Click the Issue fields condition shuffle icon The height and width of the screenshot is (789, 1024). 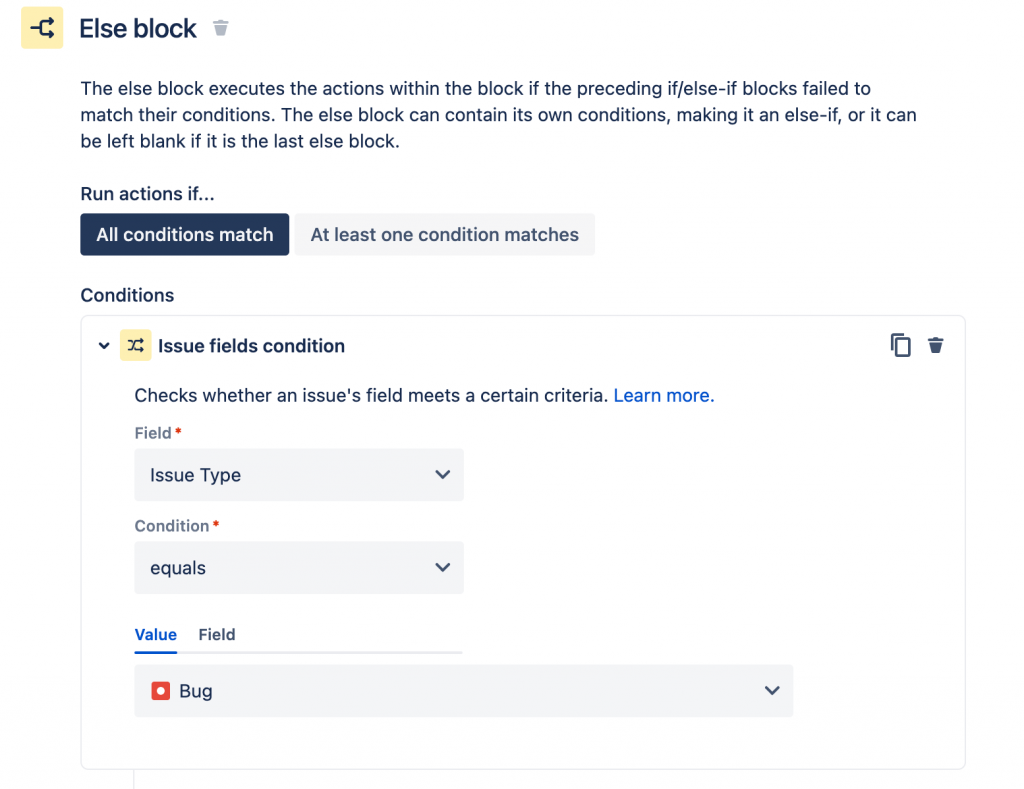(135, 346)
